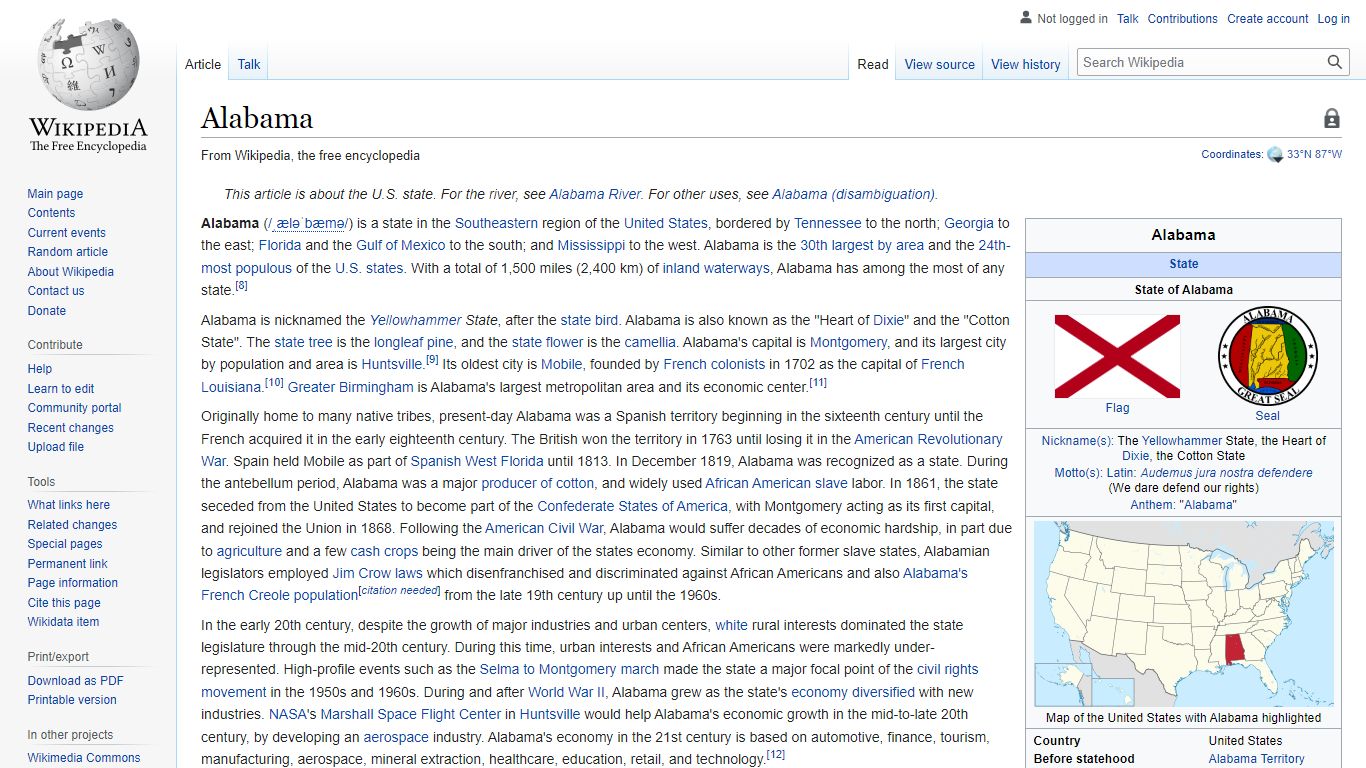The image size is (1366, 768).
Task: Click the search magnifier icon
Action: click(x=1335, y=62)
